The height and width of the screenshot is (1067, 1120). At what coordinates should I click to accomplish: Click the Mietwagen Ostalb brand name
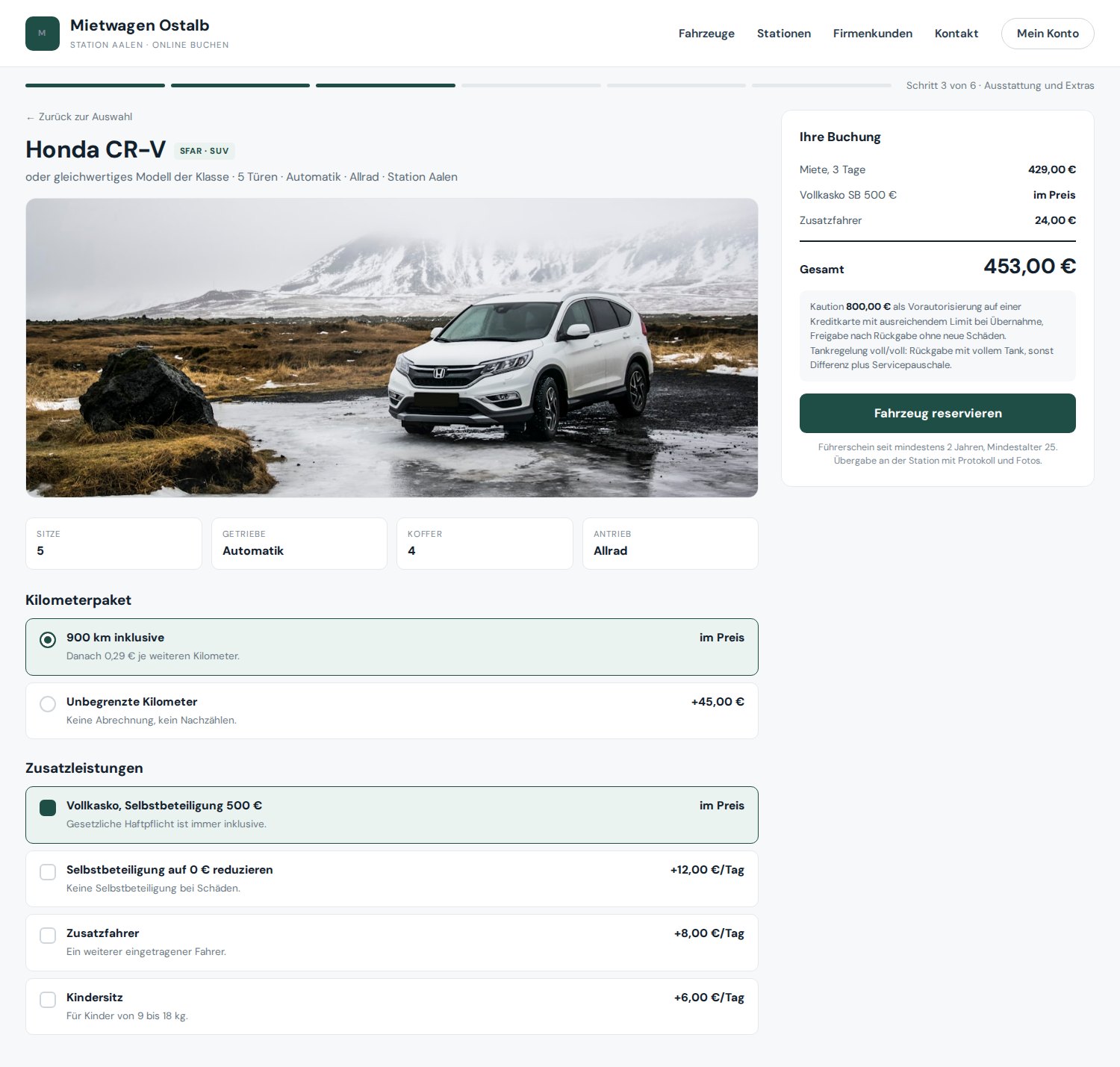140,25
